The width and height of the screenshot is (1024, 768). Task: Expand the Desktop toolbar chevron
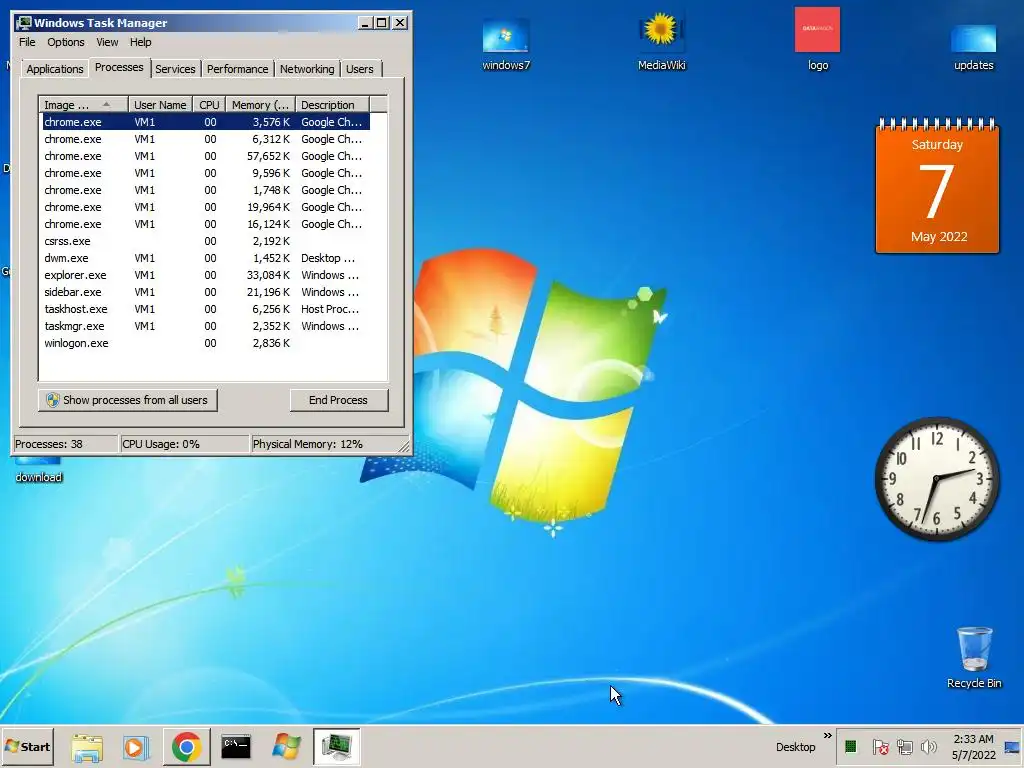click(x=827, y=736)
